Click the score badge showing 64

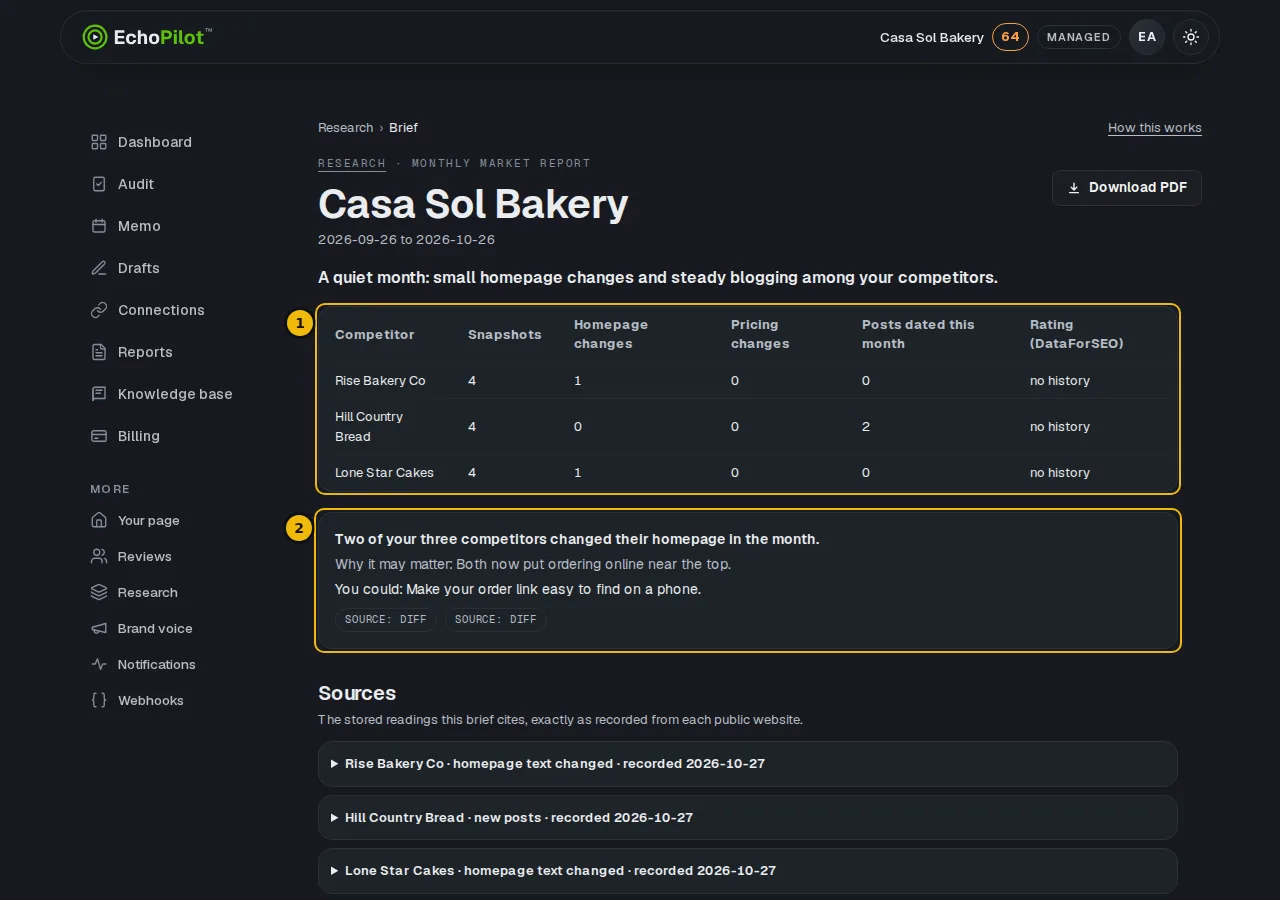coord(1010,37)
